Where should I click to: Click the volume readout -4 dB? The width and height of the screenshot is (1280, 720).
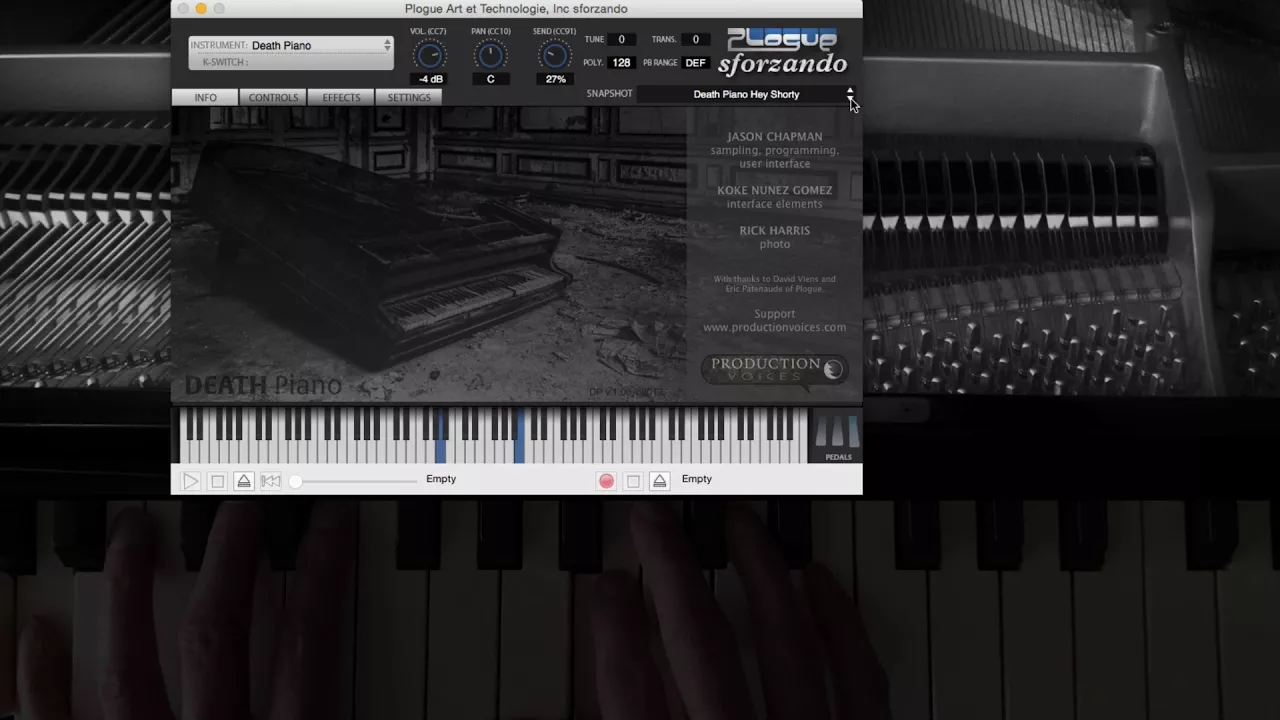coord(430,79)
